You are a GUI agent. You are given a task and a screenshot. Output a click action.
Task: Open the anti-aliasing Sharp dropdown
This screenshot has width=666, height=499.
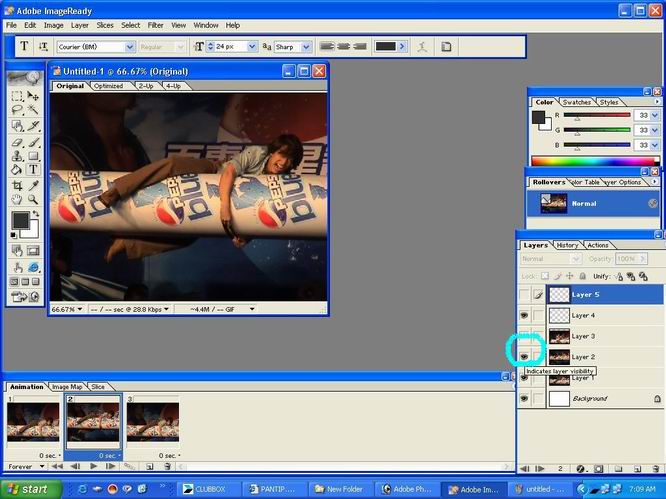click(x=306, y=47)
